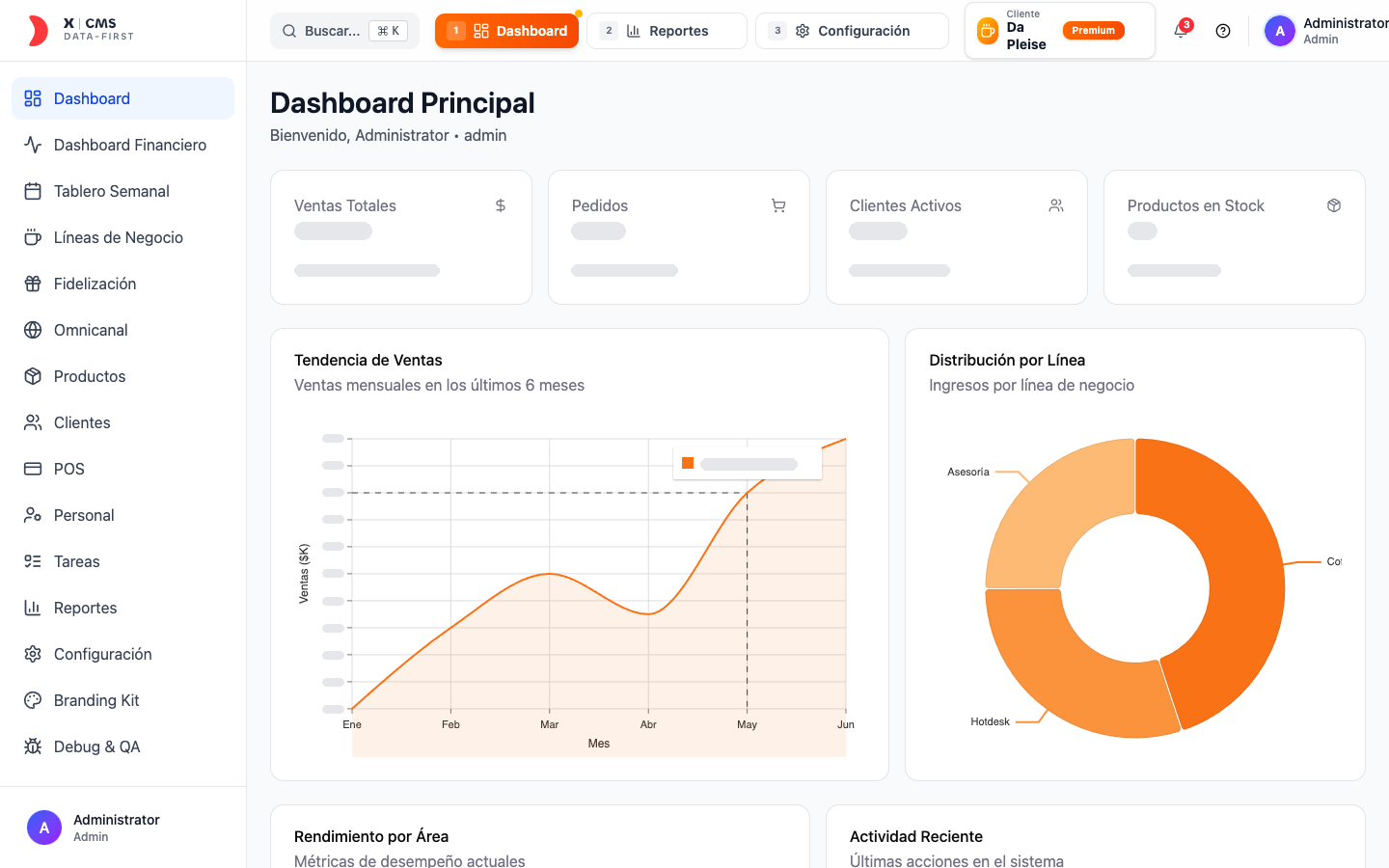Image resolution: width=1389 pixels, height=868 pixels.
Task: Open notifications bell with badge
Action: coord(1181,31)
